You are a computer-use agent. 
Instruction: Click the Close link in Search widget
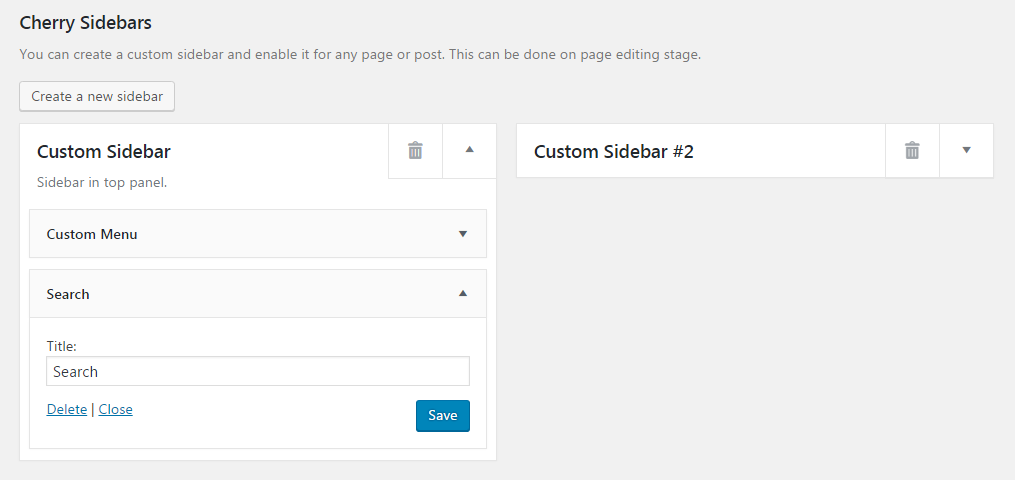pos(115,409)
